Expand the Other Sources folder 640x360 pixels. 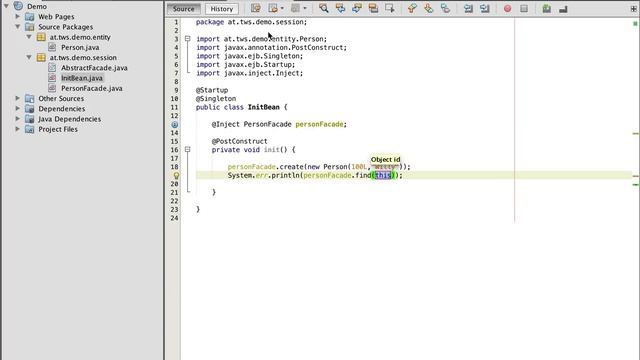point(18,98)
